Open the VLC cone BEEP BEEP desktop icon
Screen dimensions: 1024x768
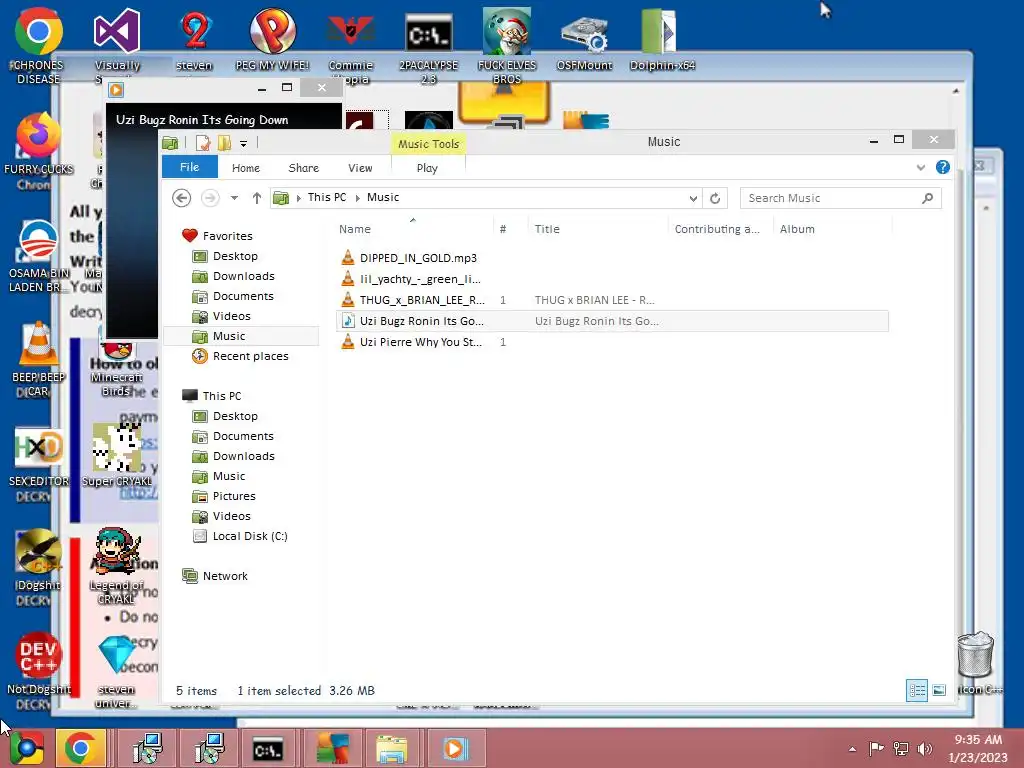pyautogui.click(x=39, y=344)
